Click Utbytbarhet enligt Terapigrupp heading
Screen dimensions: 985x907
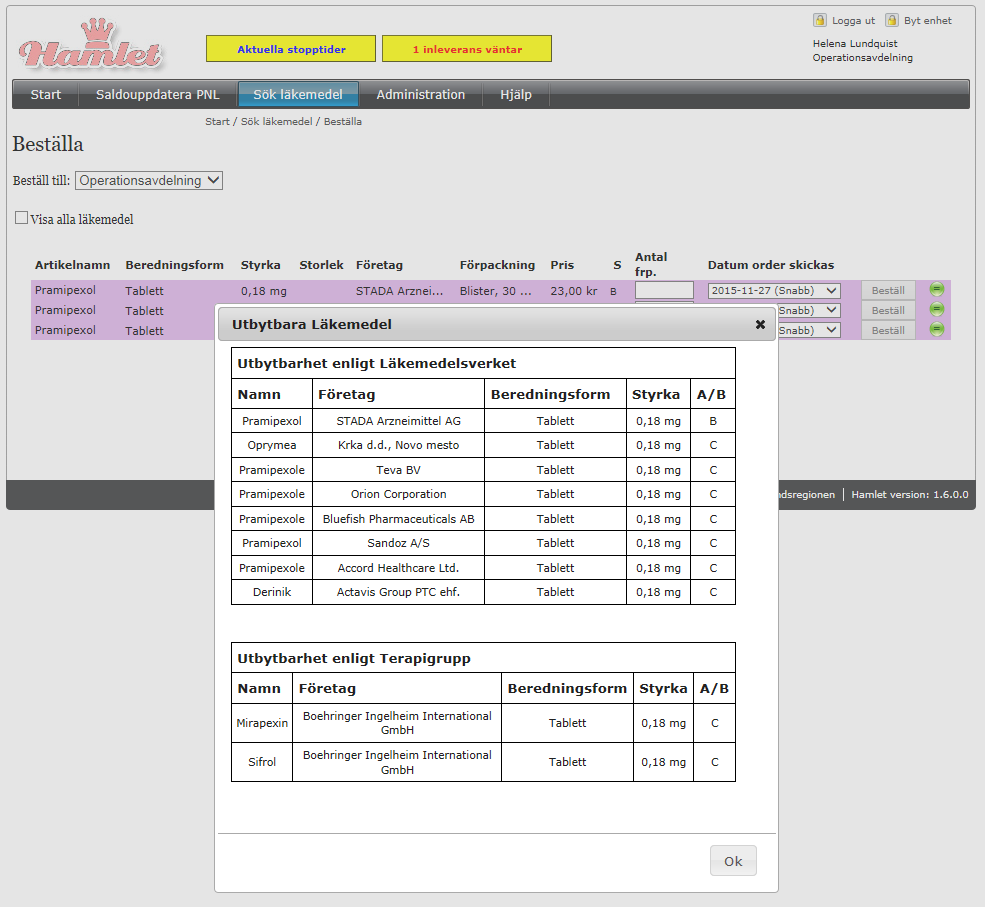click(354, 658)
